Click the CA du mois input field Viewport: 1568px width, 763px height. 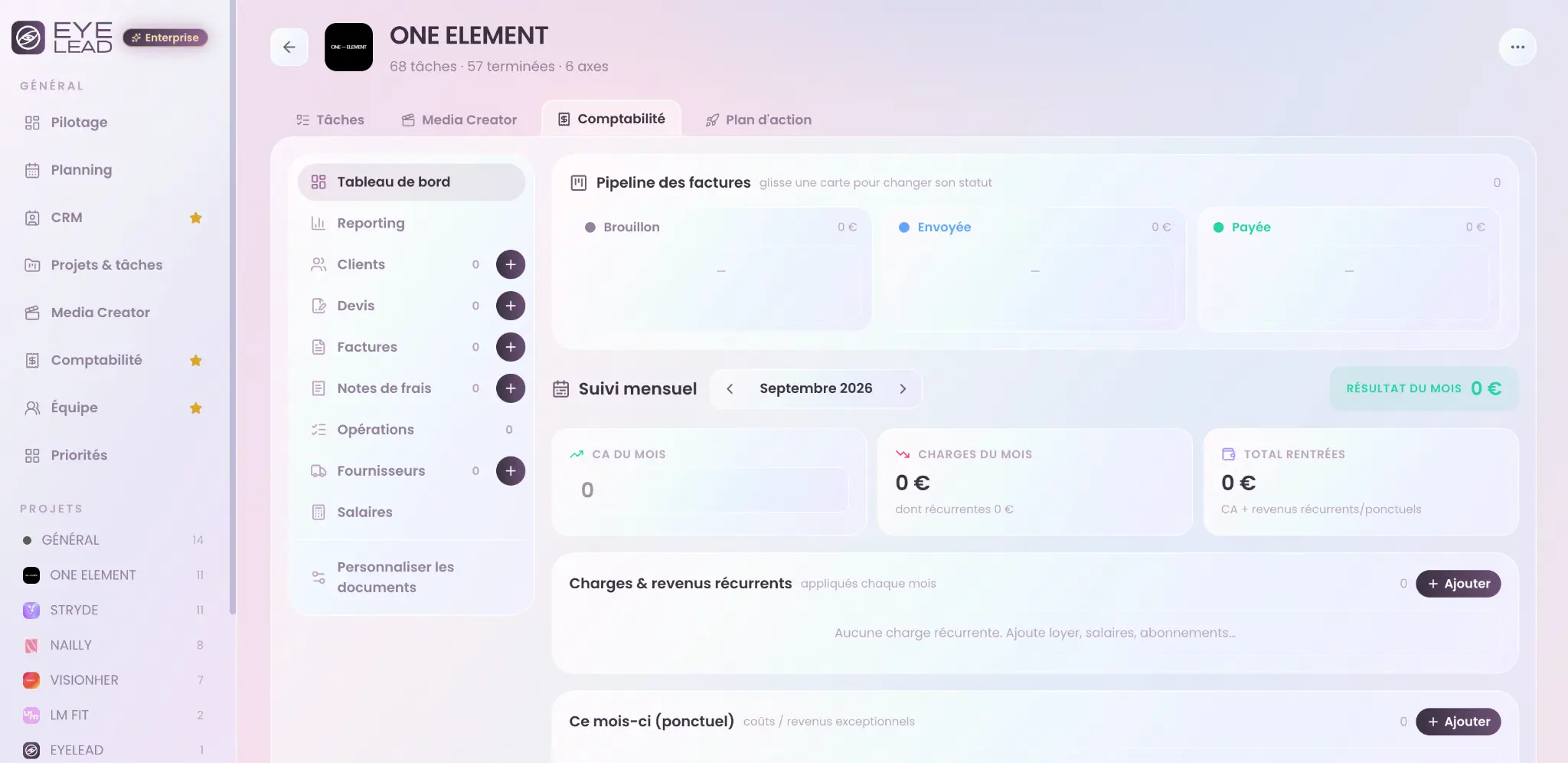tap(709, 490)
